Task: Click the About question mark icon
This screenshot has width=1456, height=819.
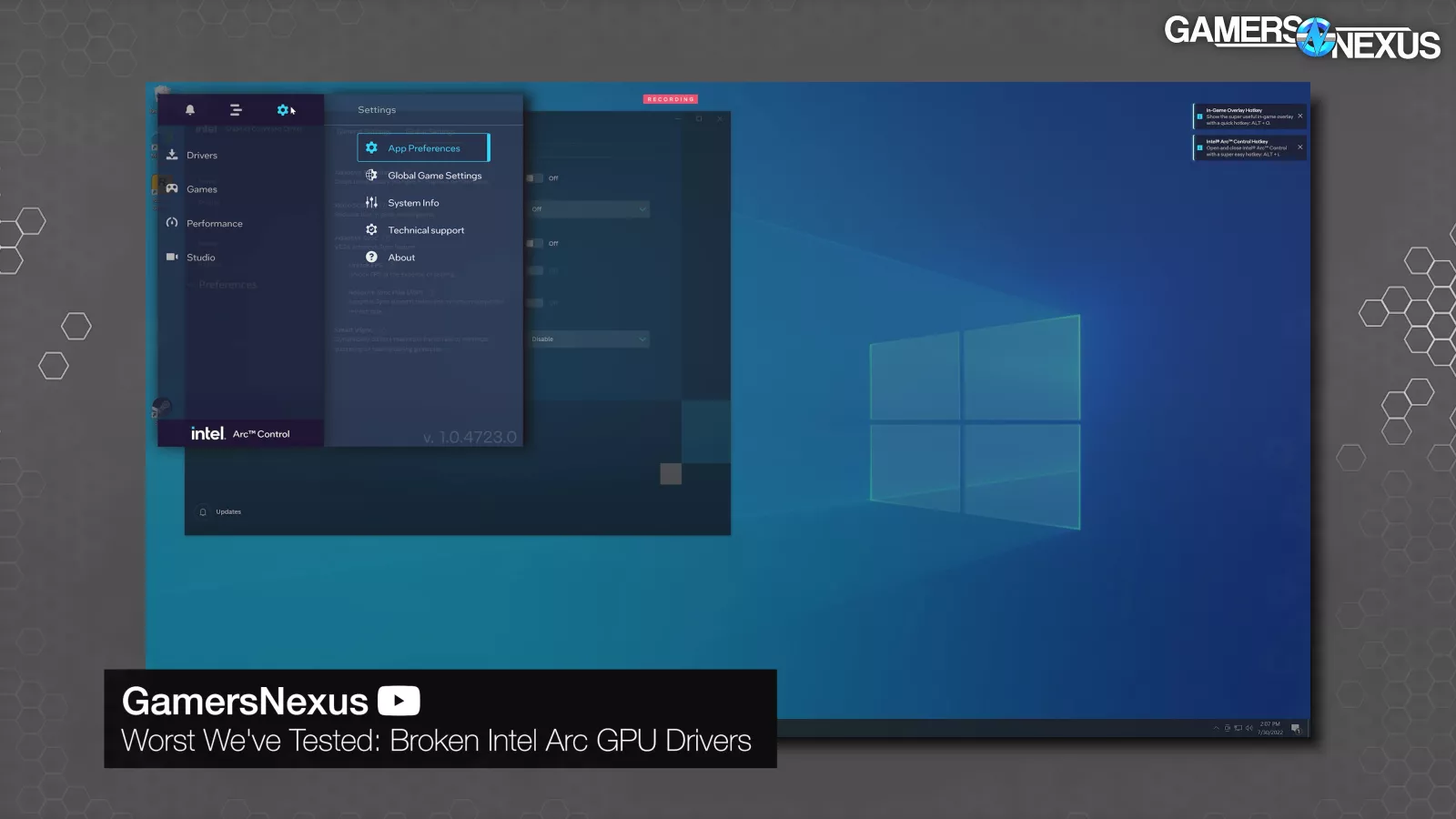Action: pos(371,258)
